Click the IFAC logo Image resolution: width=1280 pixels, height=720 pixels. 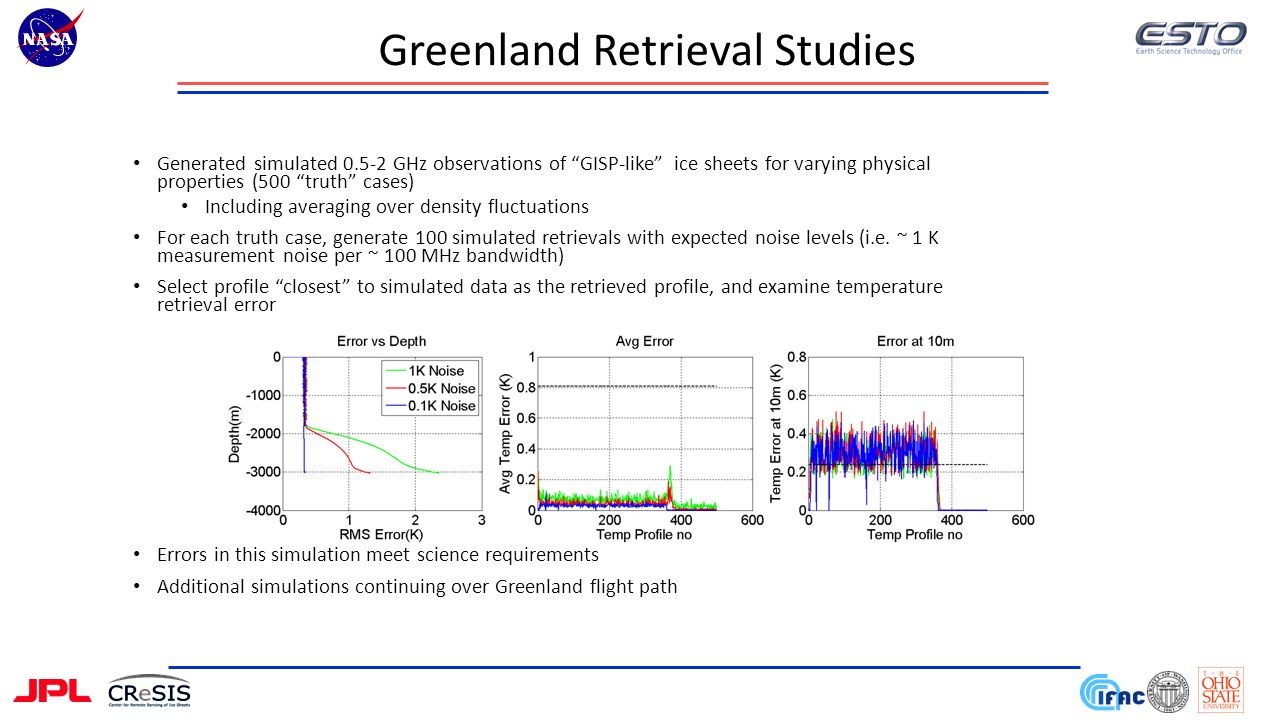[1111, 692]
